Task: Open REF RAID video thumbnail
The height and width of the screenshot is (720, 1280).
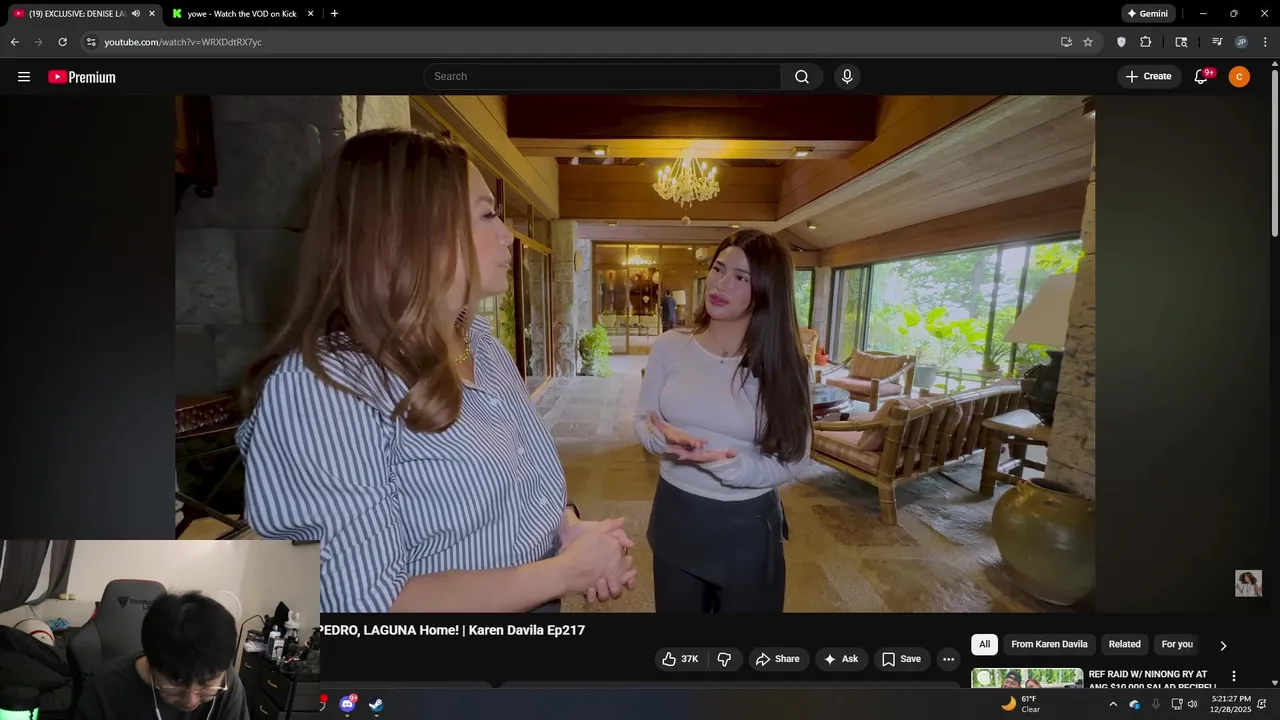Action: tap(1027, 678)
